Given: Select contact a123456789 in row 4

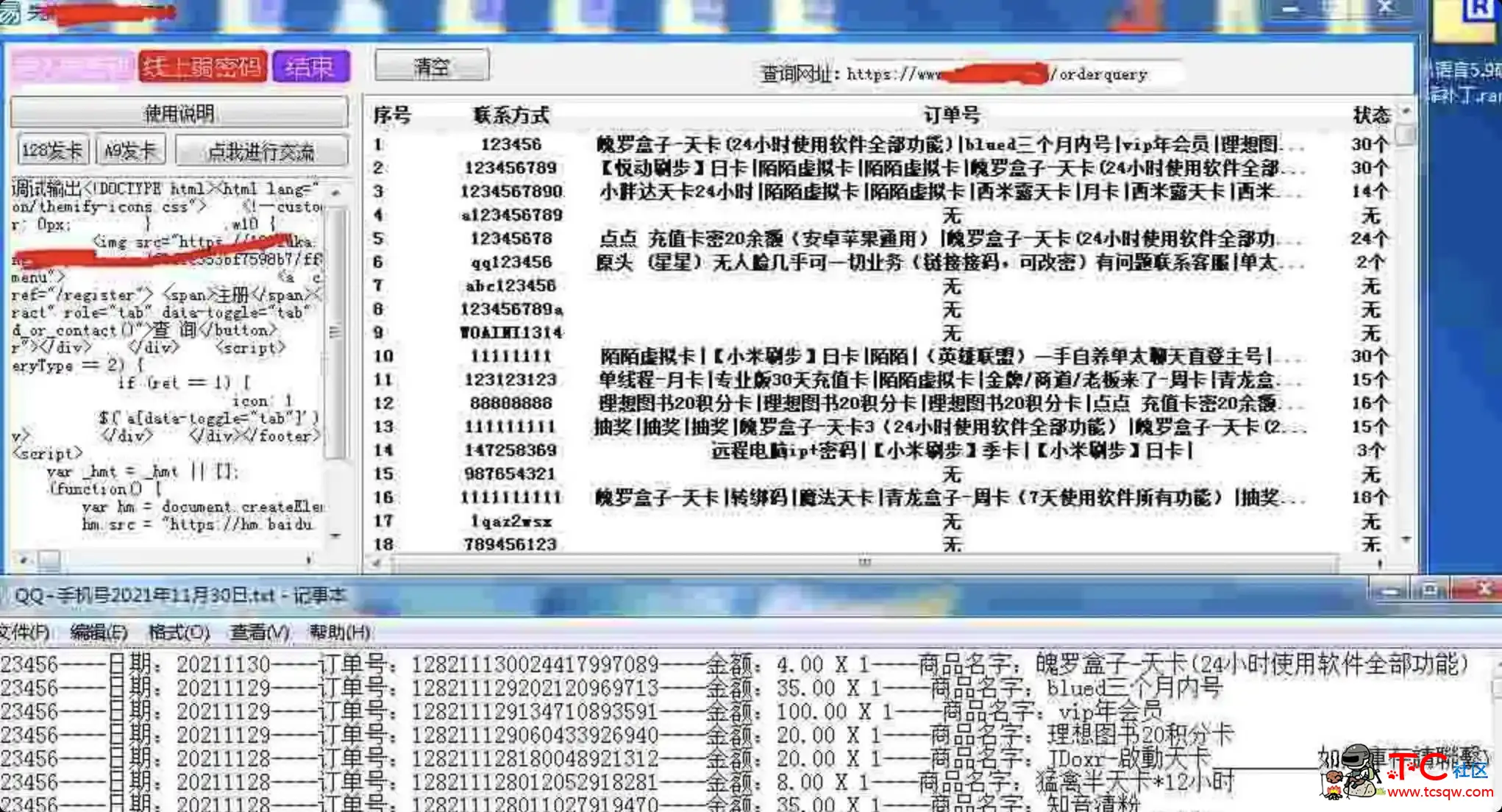Looking at the screenshot, I should (511, 215).
